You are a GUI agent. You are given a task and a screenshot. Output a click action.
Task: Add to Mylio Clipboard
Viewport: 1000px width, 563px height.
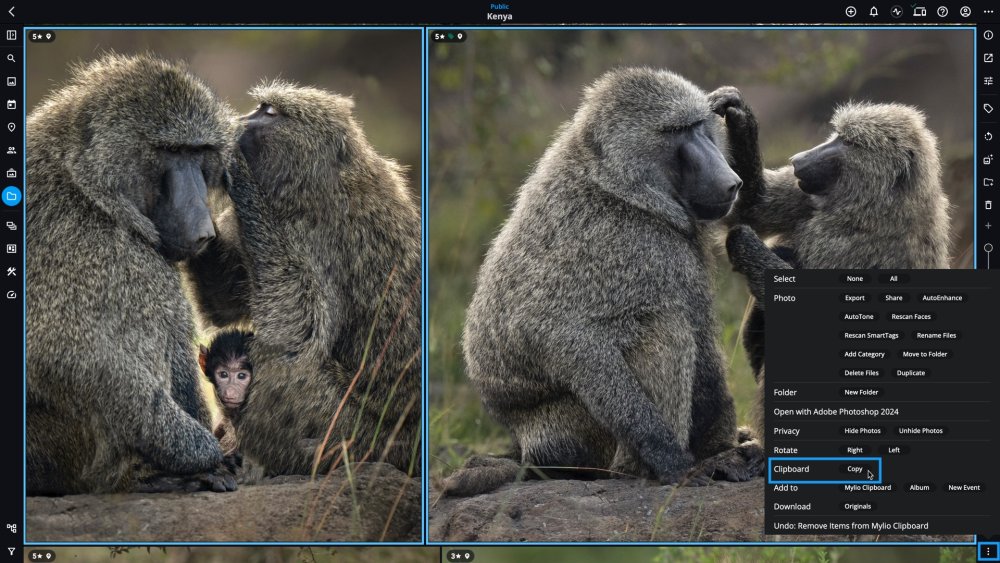867,488
